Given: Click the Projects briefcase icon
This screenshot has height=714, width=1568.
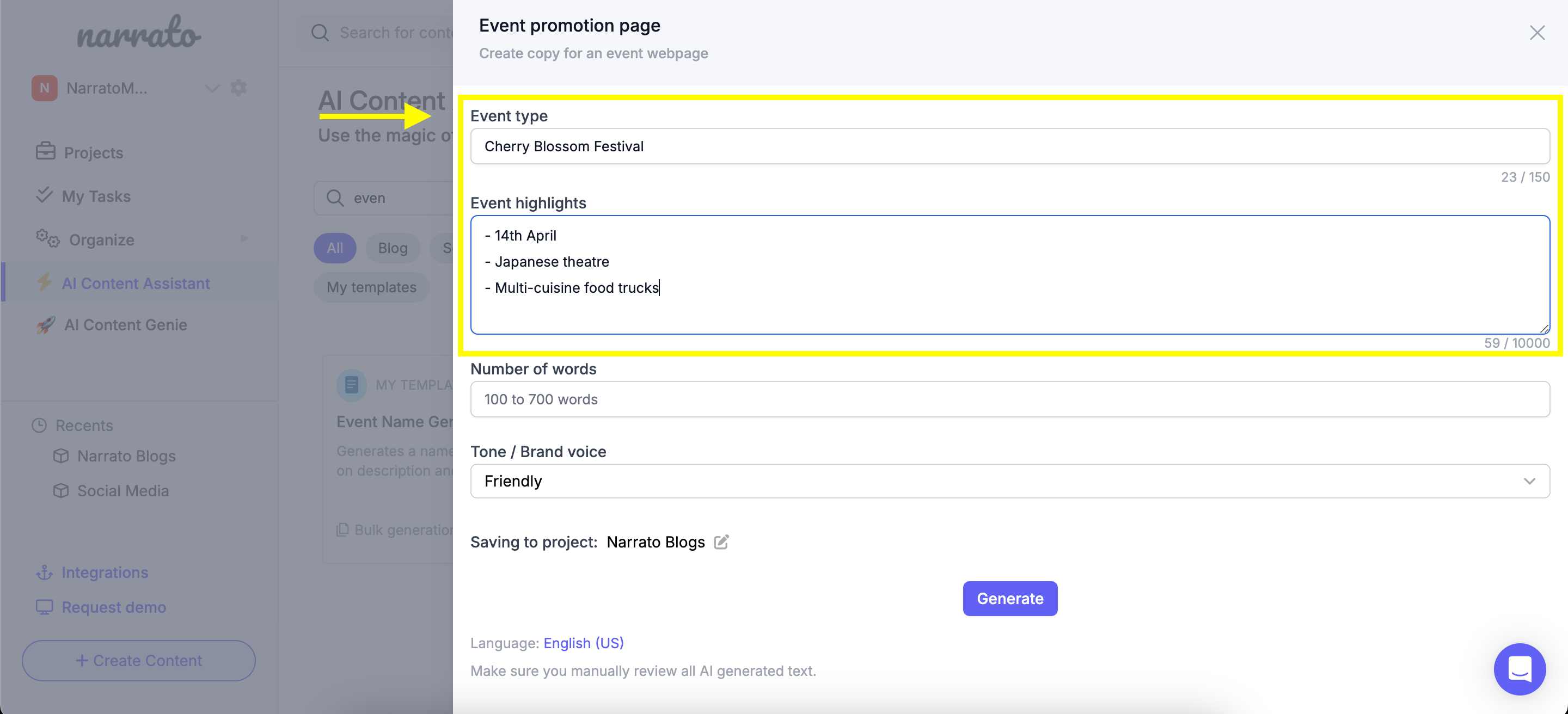Looking at the screenshot, I should [x=45, y=151].
